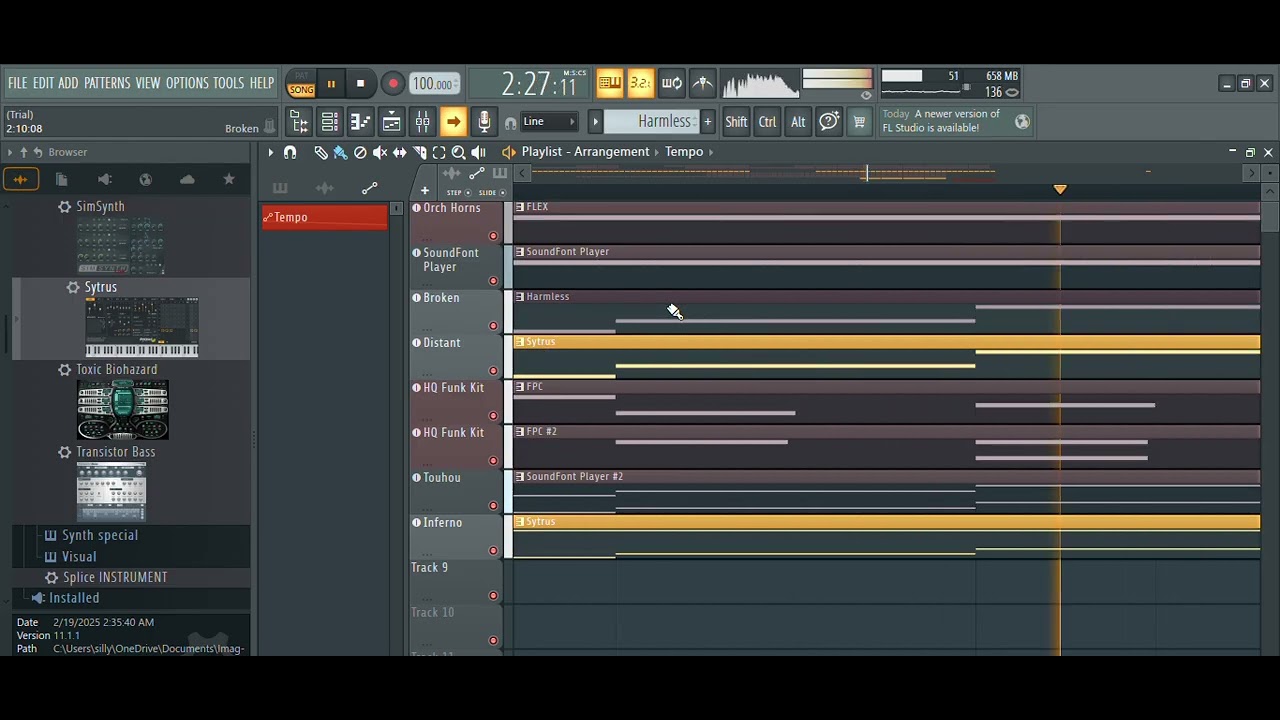1280x720 pixels.
Task: Select the Slip tool in Playlist toolbar
Action: (400, 152)
